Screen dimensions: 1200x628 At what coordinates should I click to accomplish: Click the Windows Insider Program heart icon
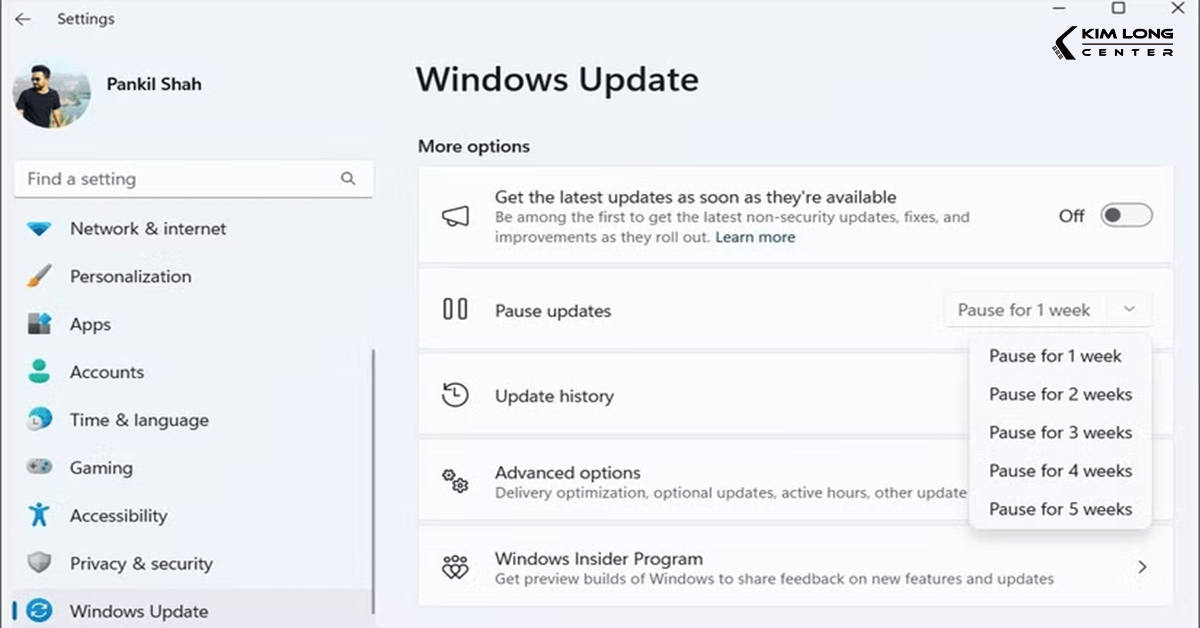[456, 567]
